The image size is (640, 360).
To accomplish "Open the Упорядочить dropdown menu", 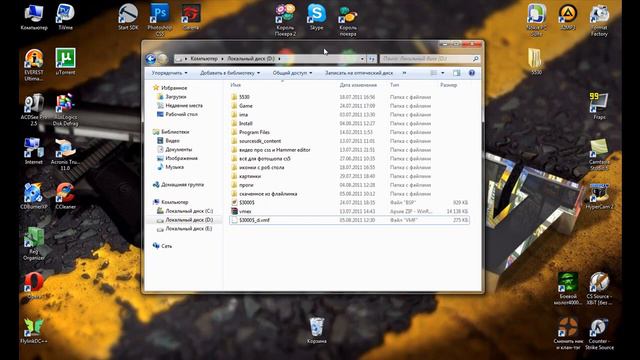I will (169, 73).
